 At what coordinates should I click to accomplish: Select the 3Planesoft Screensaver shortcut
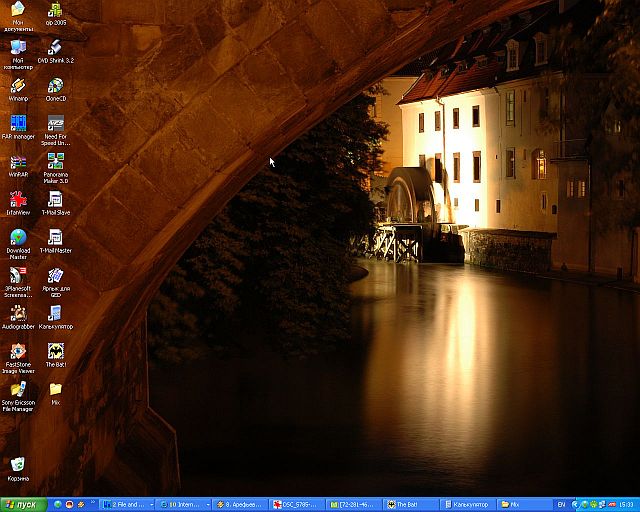pos(18,282)
